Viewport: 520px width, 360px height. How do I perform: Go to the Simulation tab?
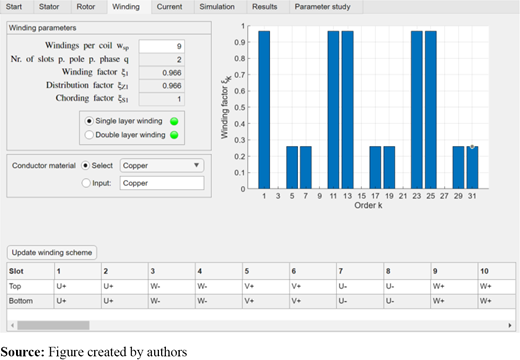(217, 7)
